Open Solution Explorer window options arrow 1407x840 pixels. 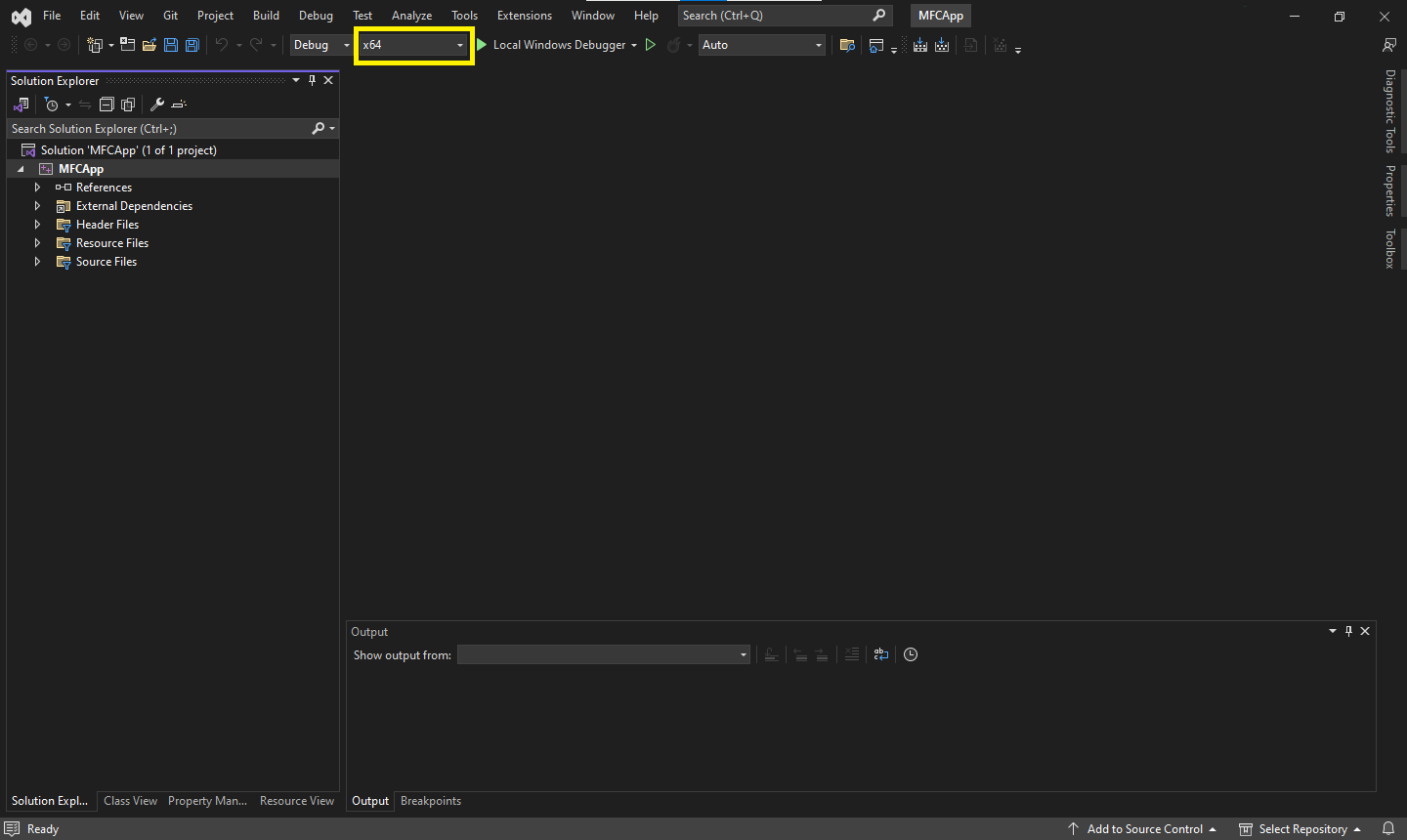point(296,81)
